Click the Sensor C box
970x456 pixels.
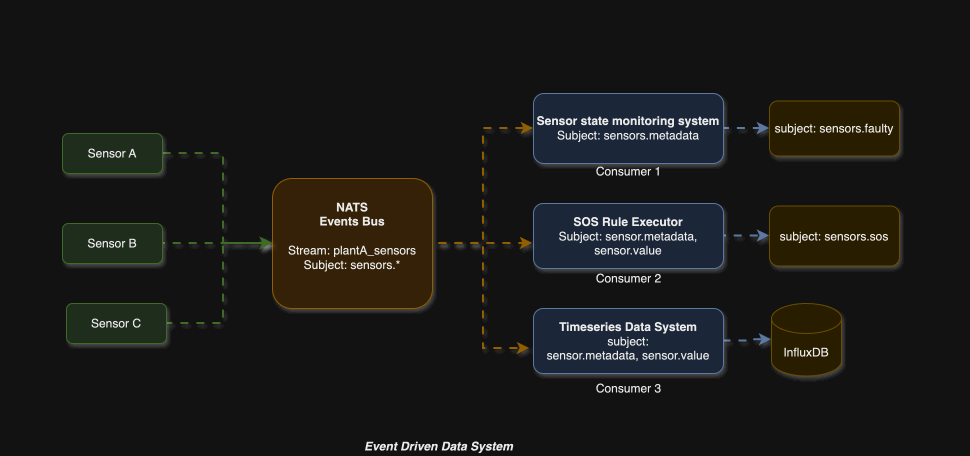(x=116, y=323)
